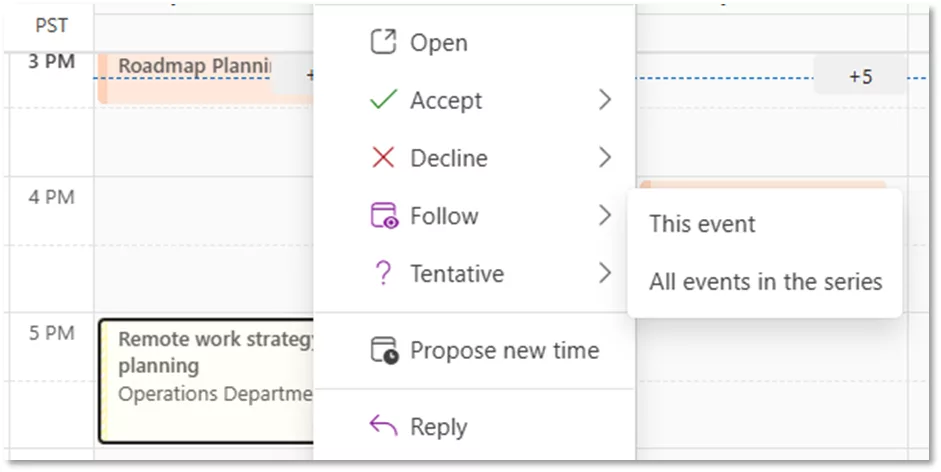Expand the Follow submenu chevron
The image size is (941, 472).
click(x=605, y=215)
